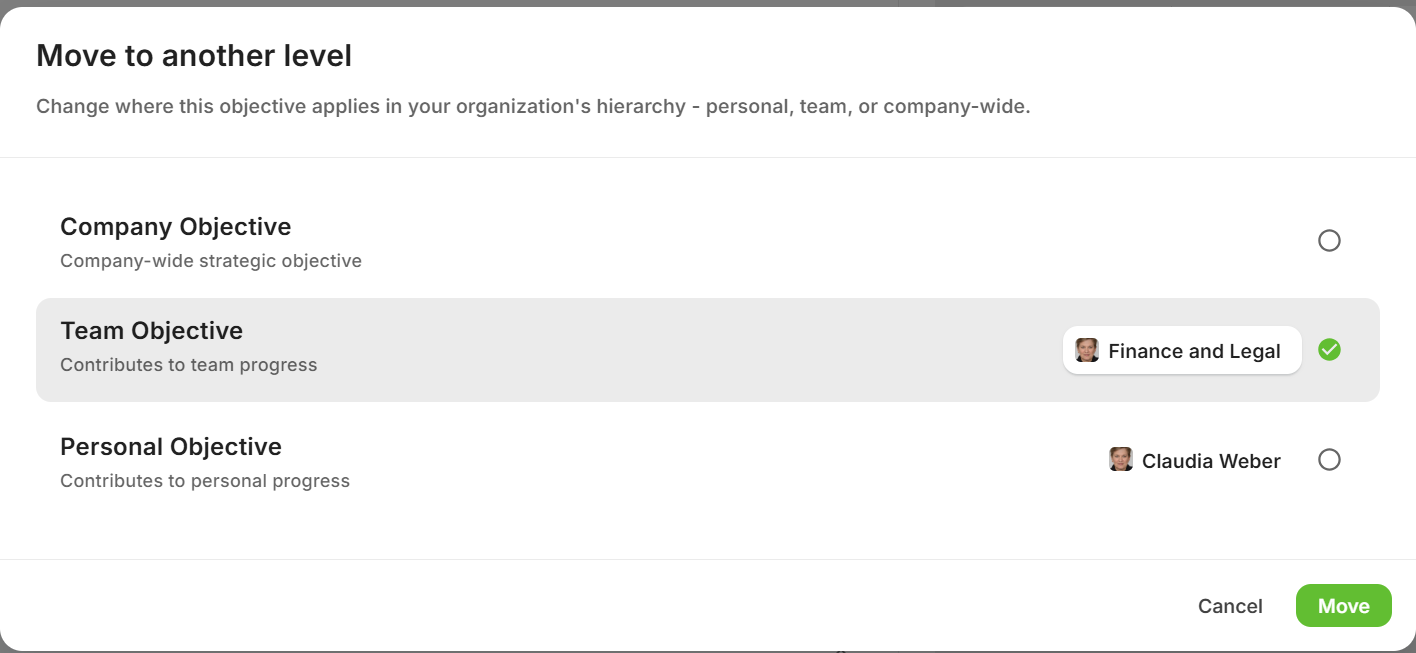
Task: Click Claudia Weber's avatar picture
Action: click(1121, 460)
